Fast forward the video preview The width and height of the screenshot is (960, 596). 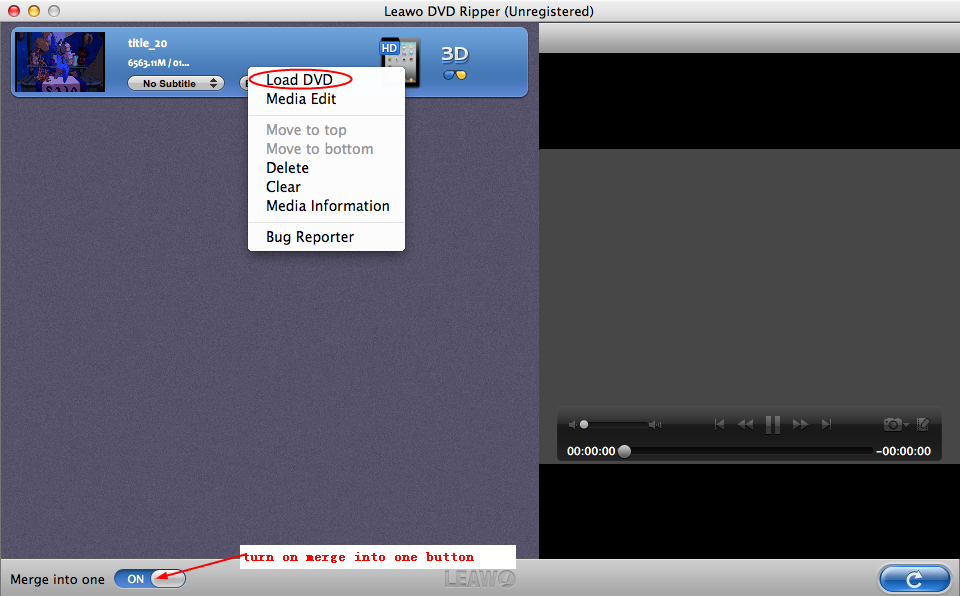(x=800, y=424)
